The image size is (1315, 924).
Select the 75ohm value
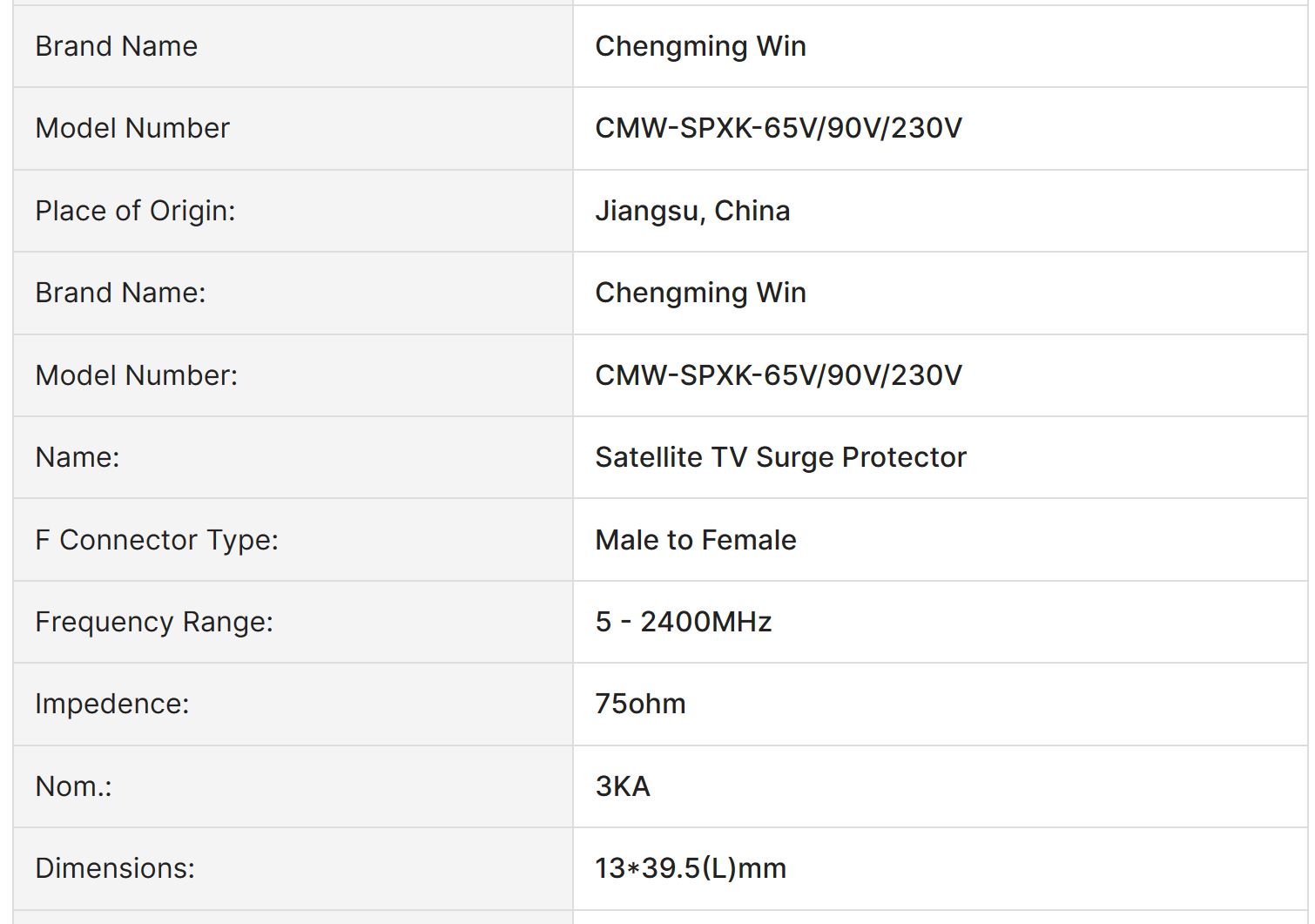tap(640, 704)
